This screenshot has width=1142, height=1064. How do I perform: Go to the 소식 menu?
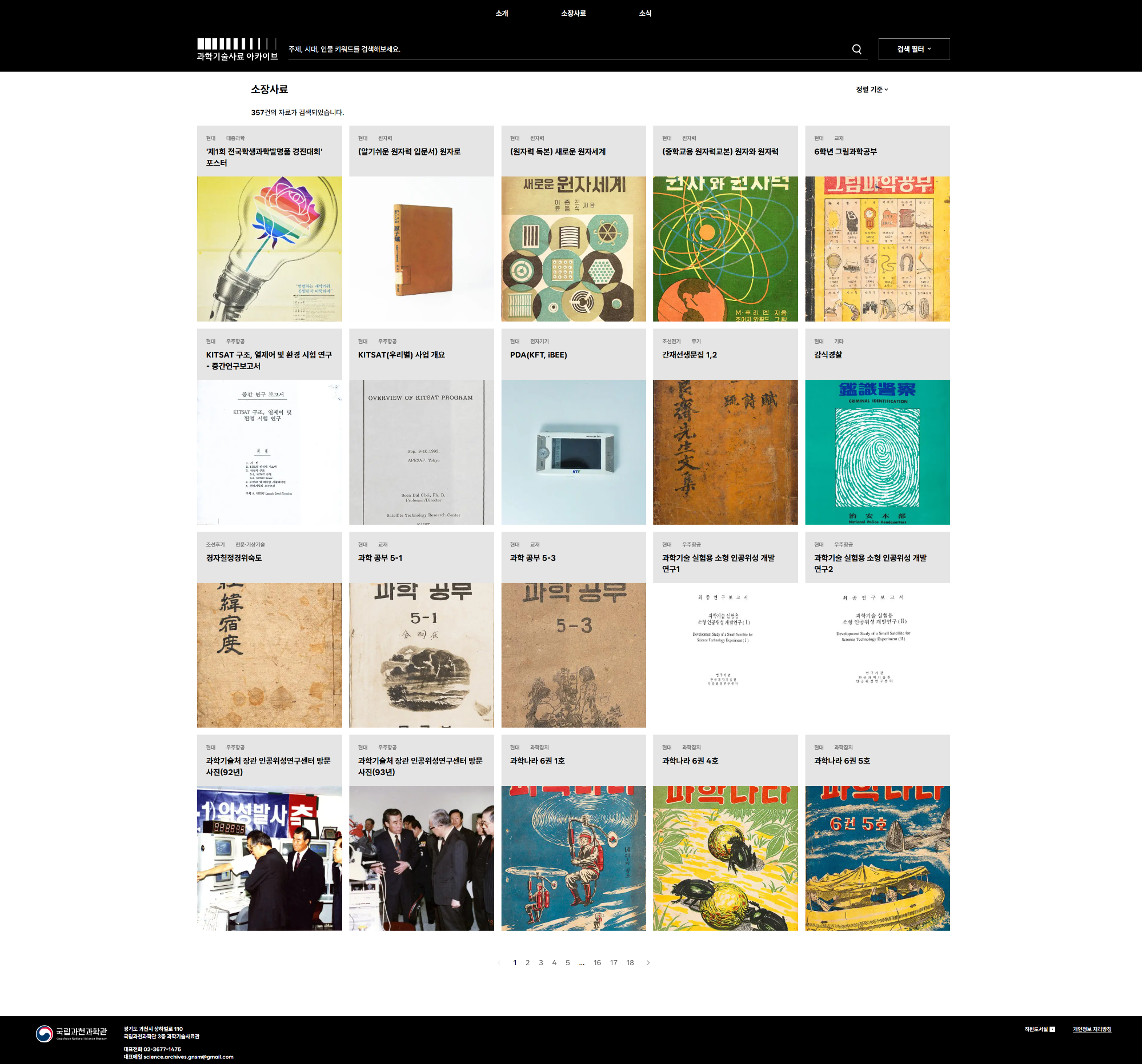point(644,13)
